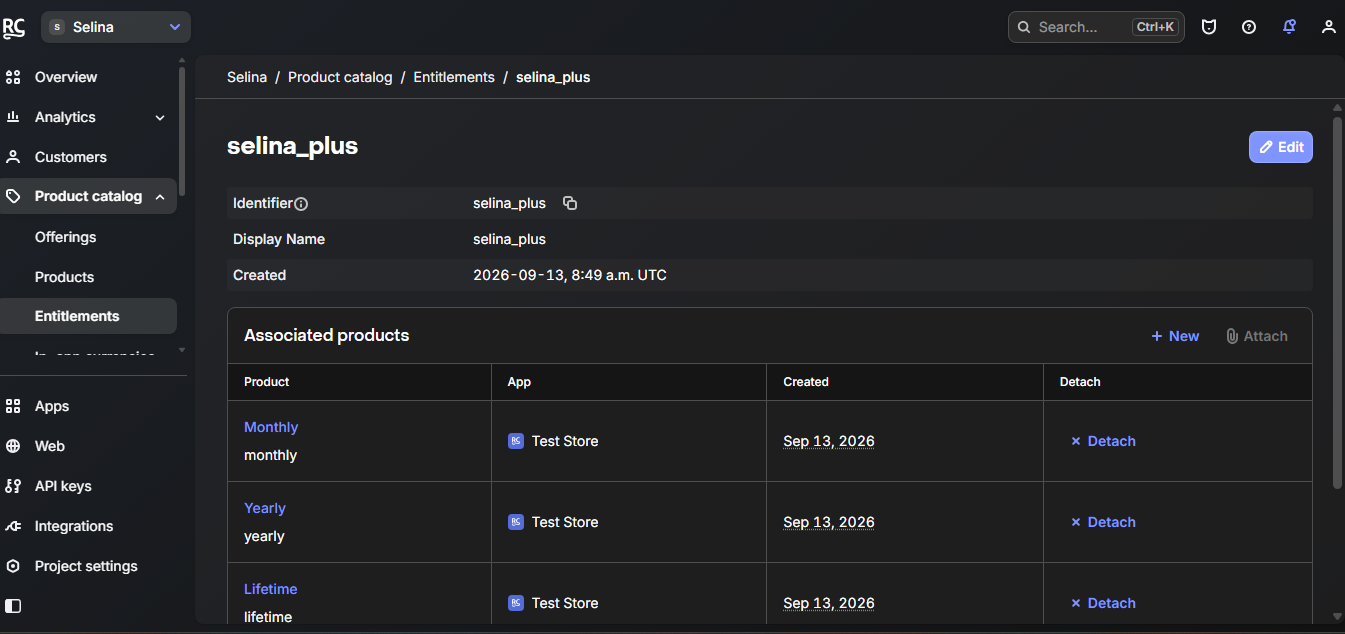Detach the Yearly product
This screenshot has height=634, width=1345.
click(x=1103, y=522)
